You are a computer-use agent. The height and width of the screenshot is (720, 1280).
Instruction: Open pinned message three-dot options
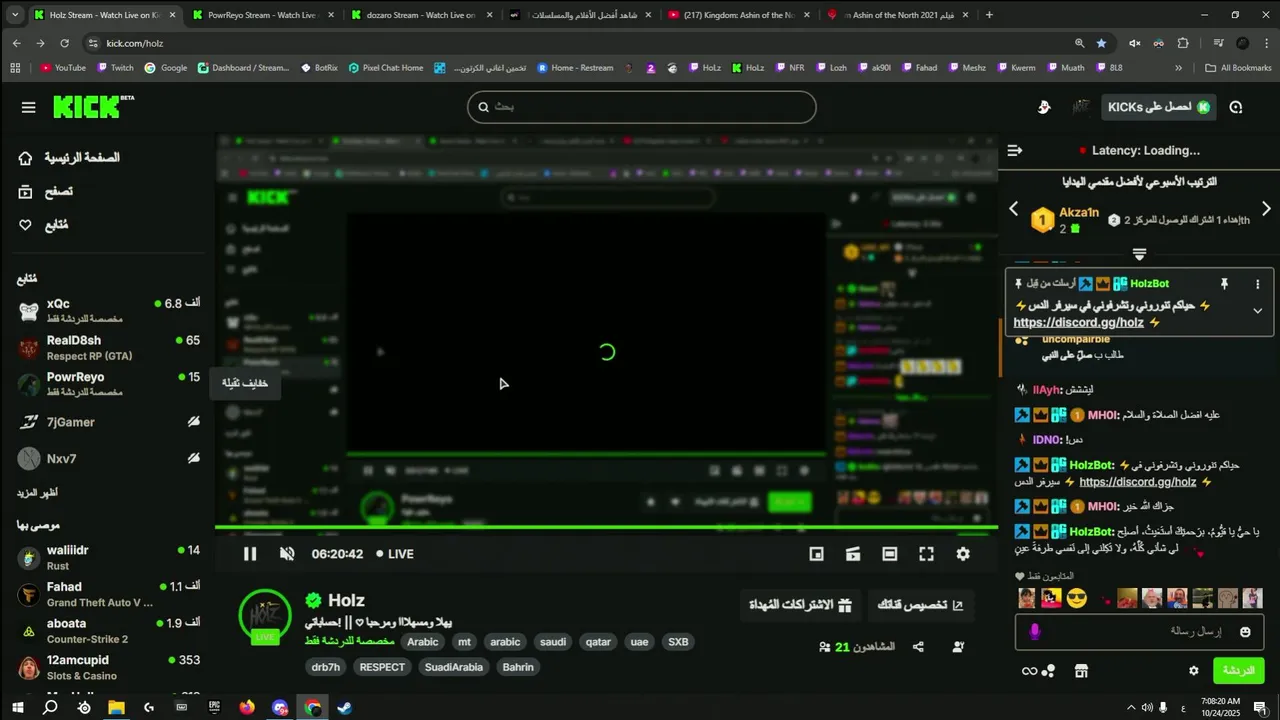[1257, 284]
